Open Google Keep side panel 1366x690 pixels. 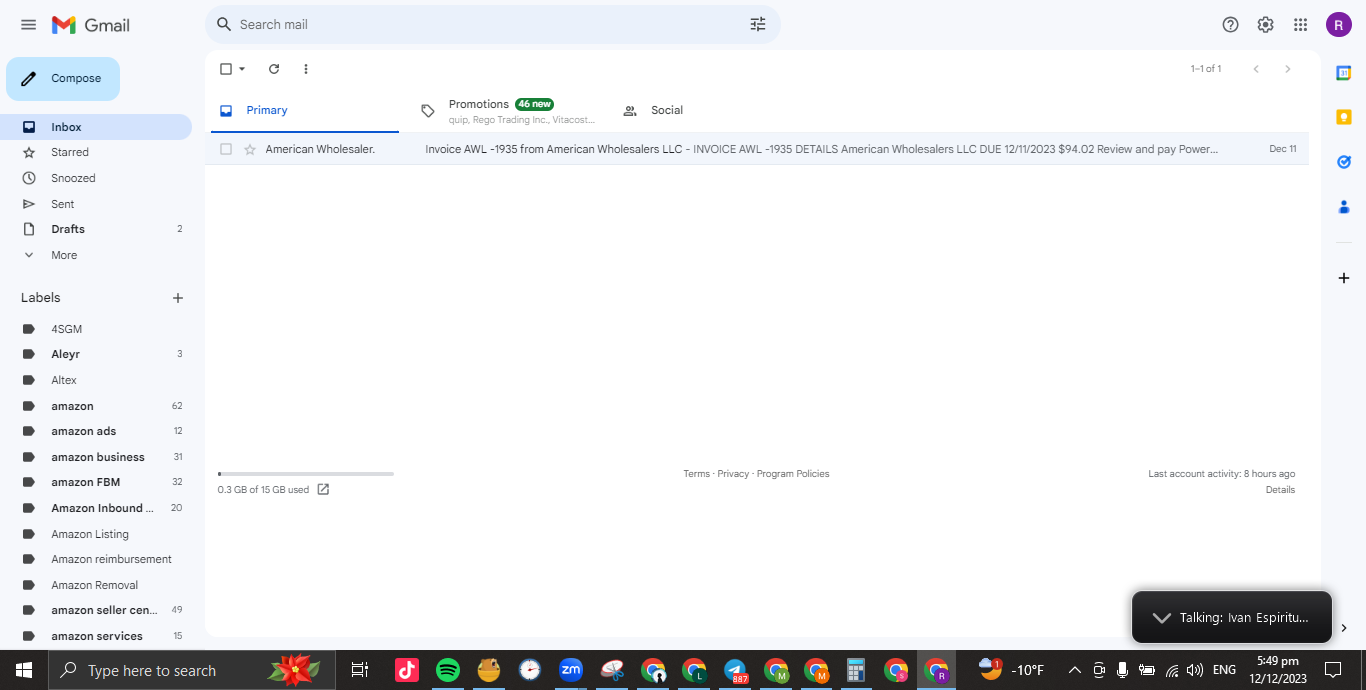click(x=1344, y=117)
